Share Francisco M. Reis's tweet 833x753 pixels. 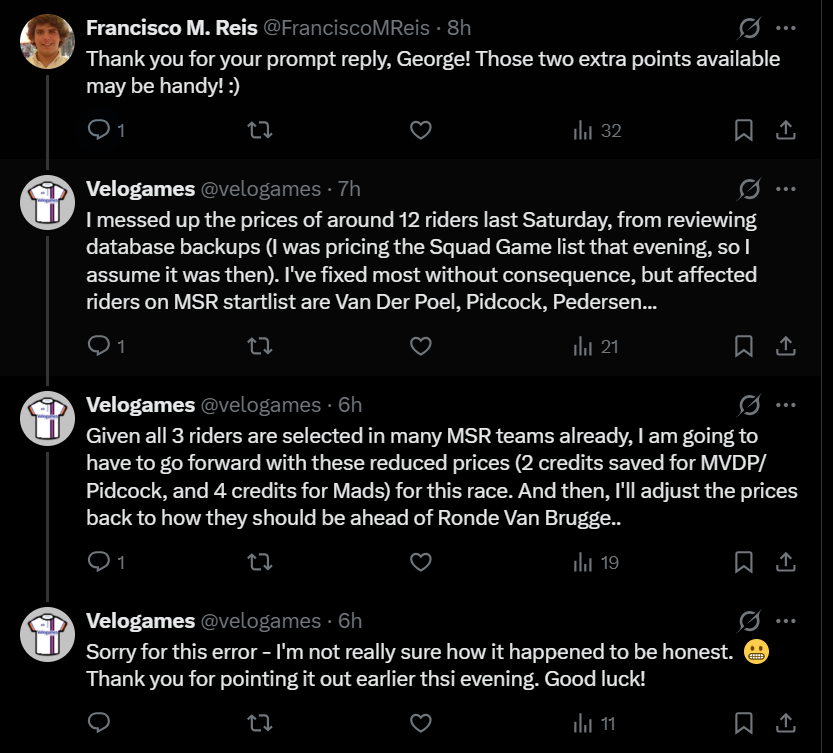pyautogui.click(x=786, y=130)
